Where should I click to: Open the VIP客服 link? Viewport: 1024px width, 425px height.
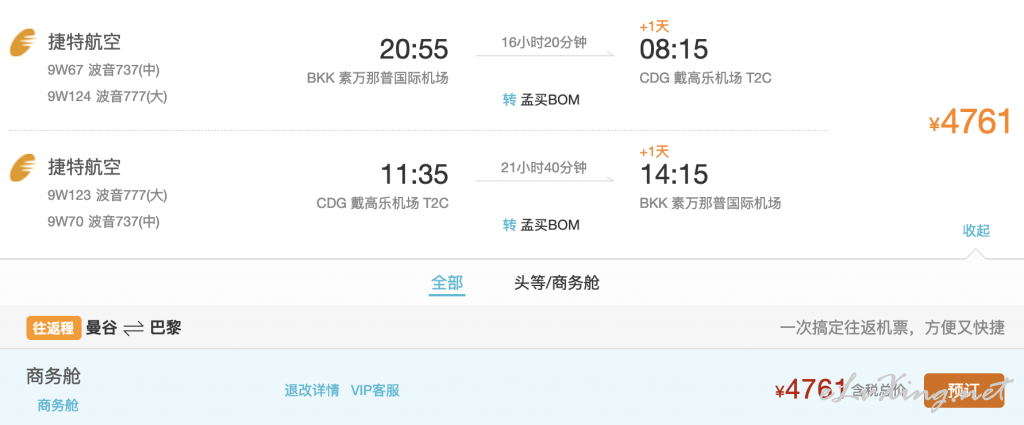pyautogui.click(x=375, y=390)
